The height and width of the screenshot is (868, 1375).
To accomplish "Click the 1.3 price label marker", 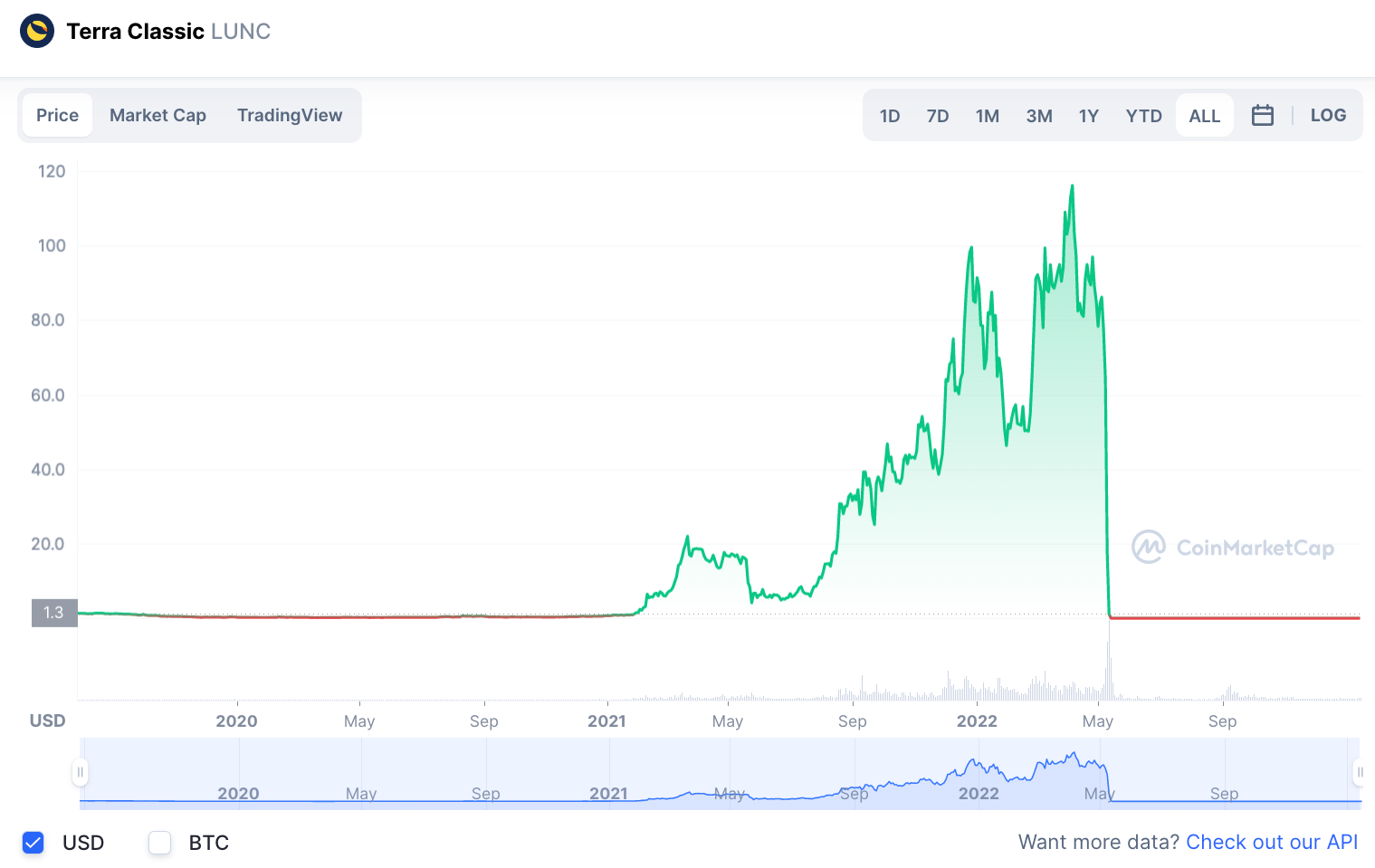I will click(54, 613).
